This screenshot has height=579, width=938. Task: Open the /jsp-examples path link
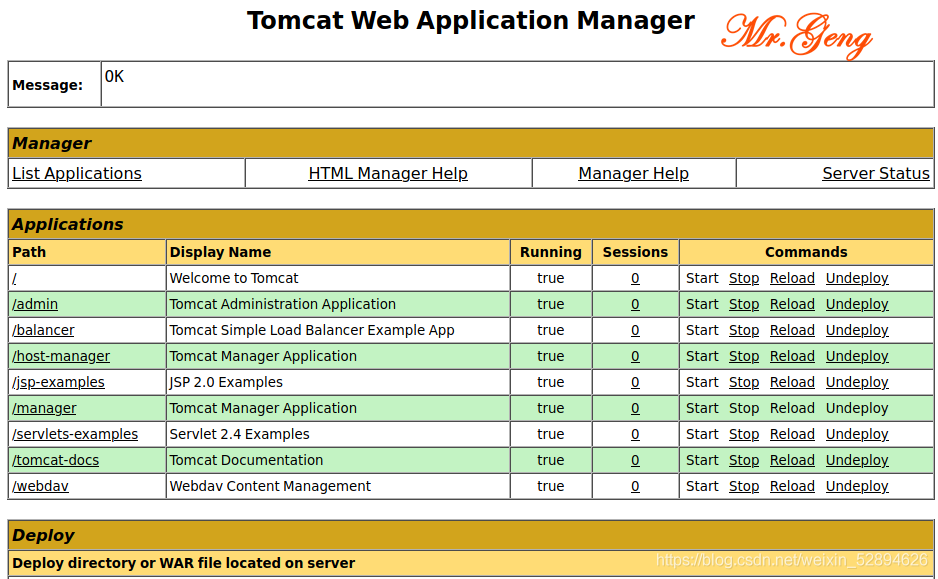point(58,382)
